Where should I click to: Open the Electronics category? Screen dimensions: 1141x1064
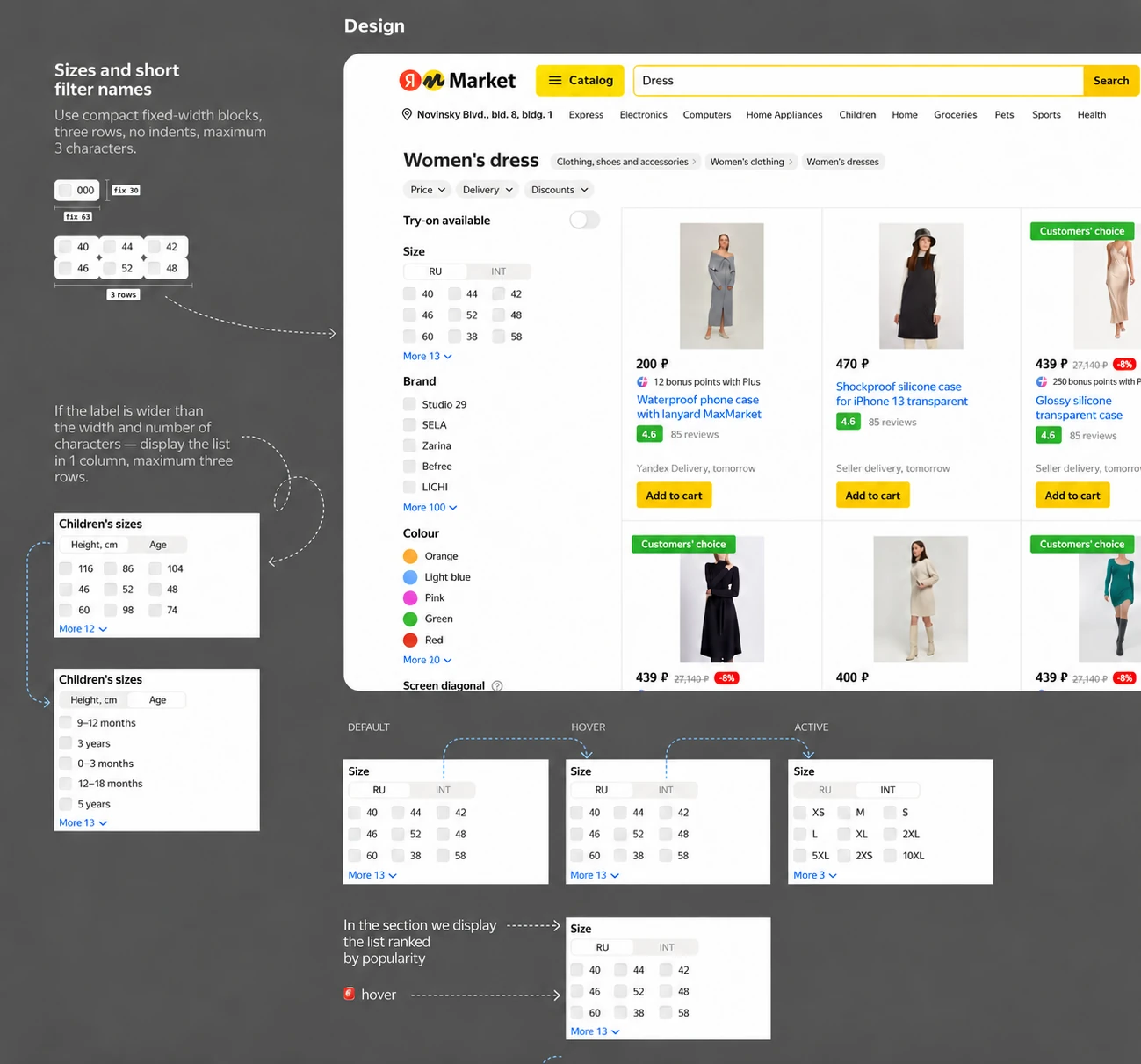pyautogui.click(x=643, y=114)
